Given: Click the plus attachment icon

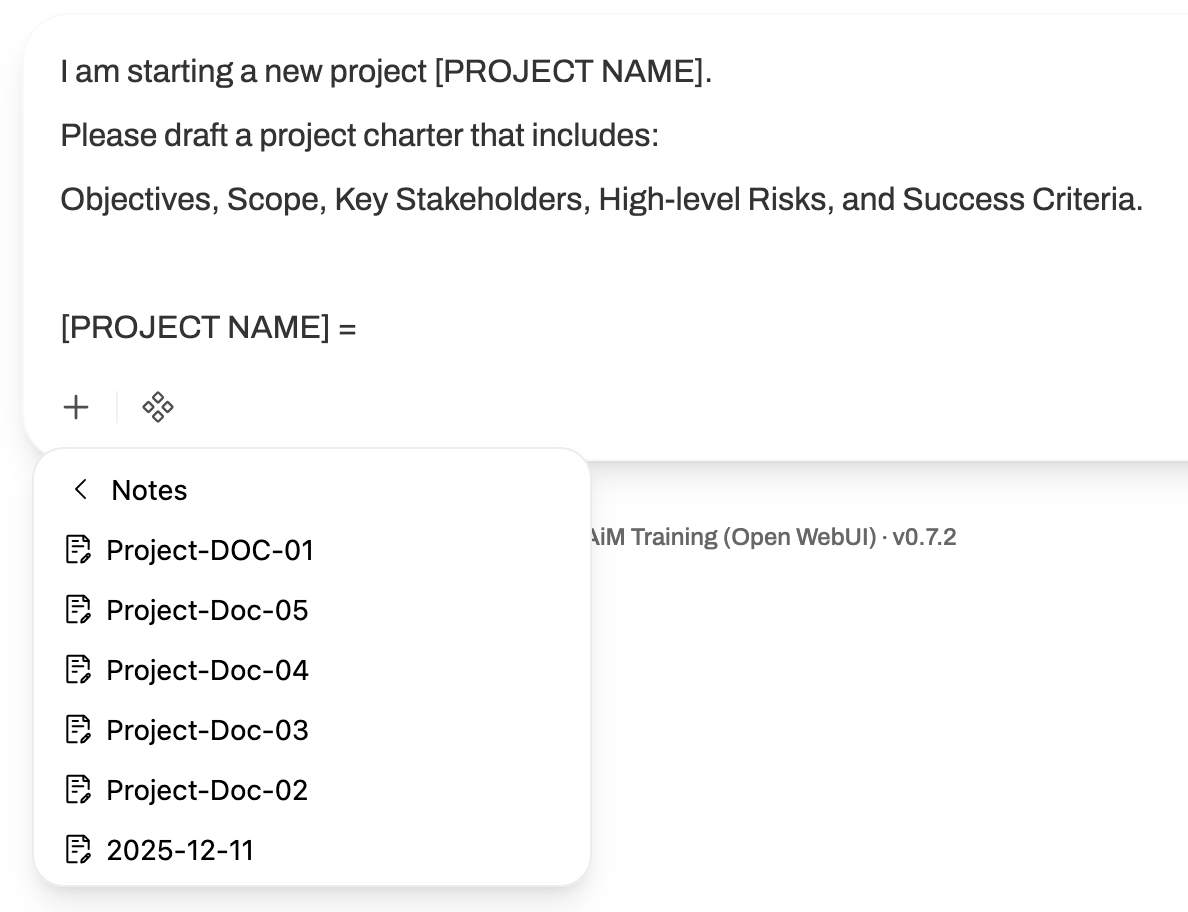Looking at the screenshot, I should click(76, 407).
